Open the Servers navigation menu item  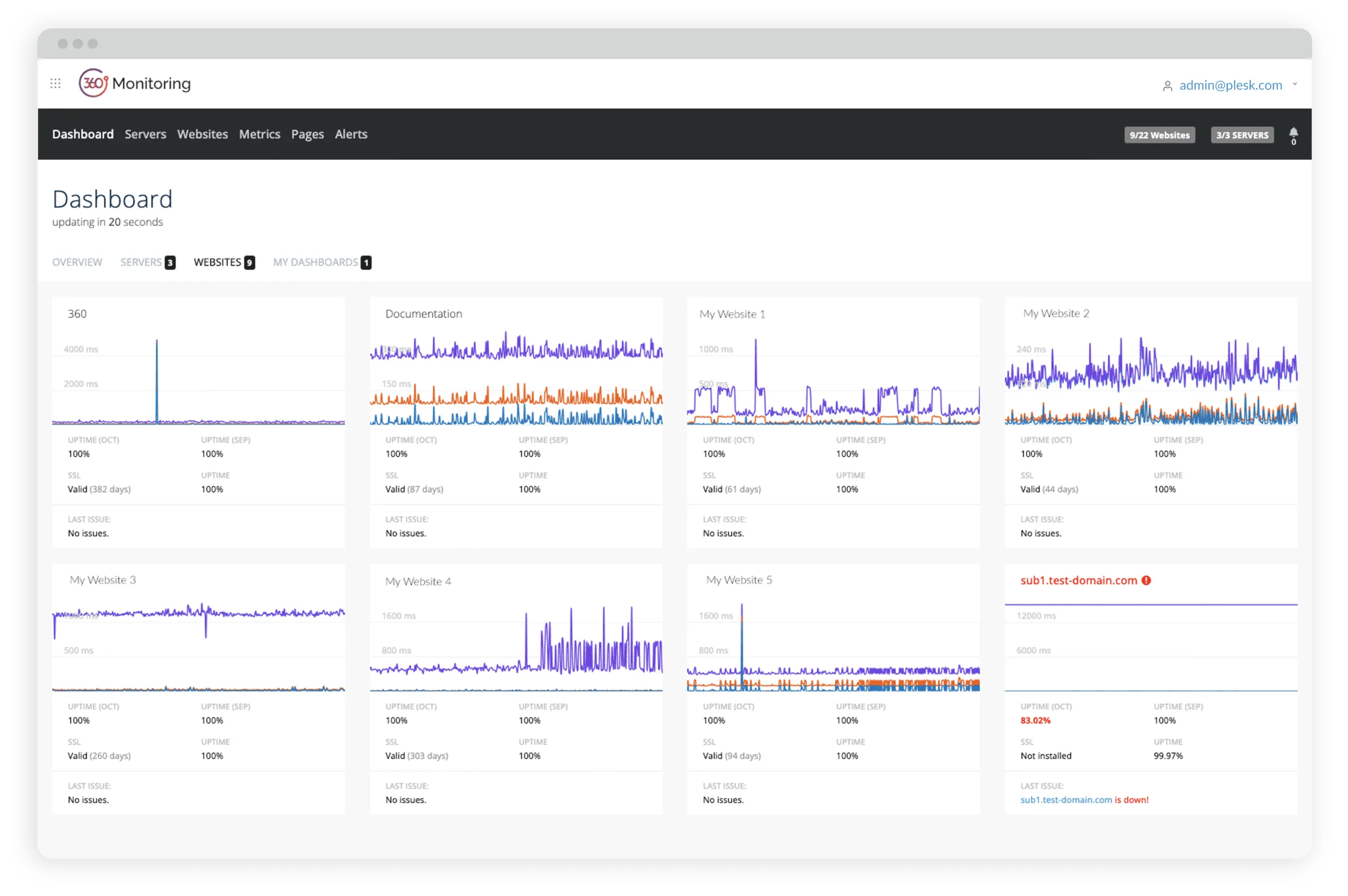coord(145,134)
